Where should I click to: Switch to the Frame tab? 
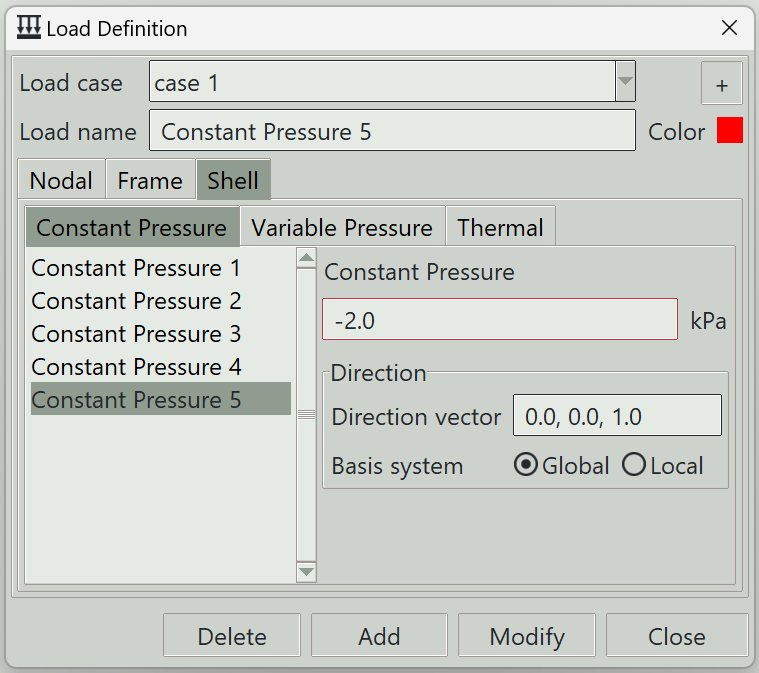pyautogui.click(x=151, y=181)
